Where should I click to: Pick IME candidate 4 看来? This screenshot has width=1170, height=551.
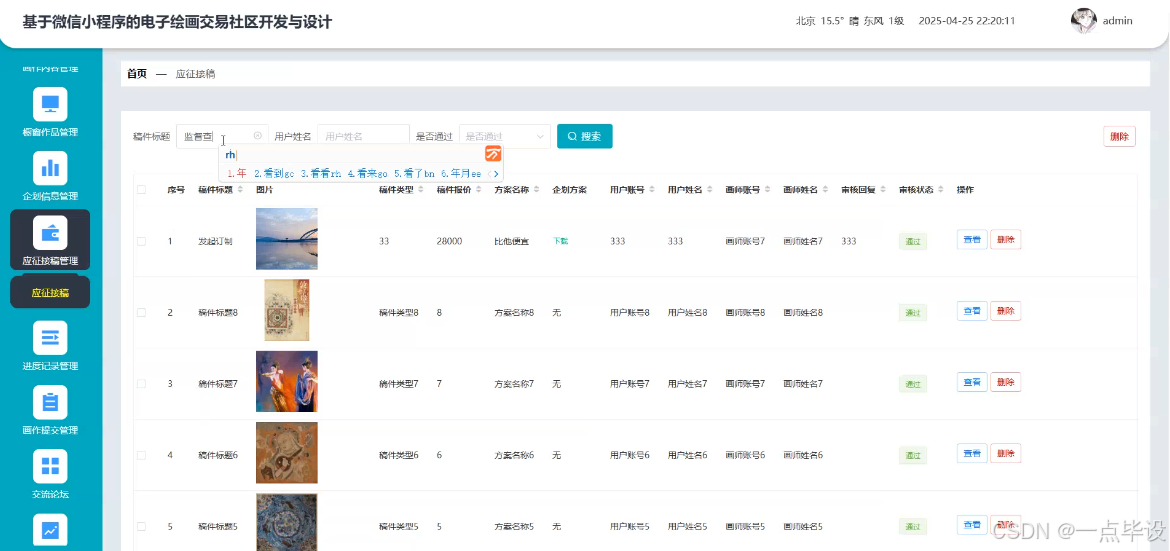[x=367, y=173]
